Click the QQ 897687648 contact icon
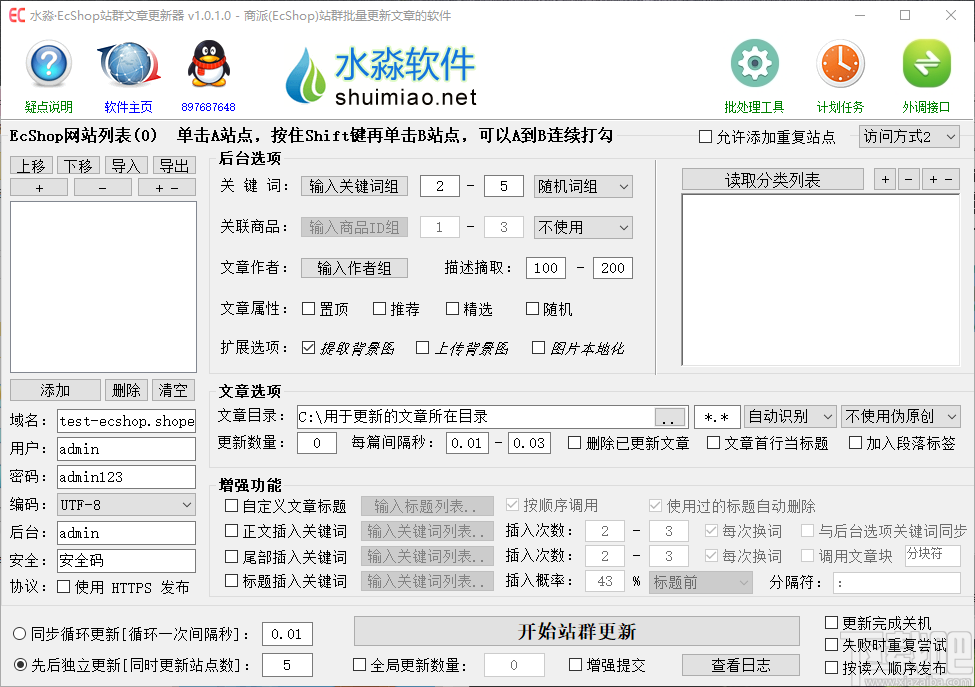975x687 pixels. (x=206, y=63)
